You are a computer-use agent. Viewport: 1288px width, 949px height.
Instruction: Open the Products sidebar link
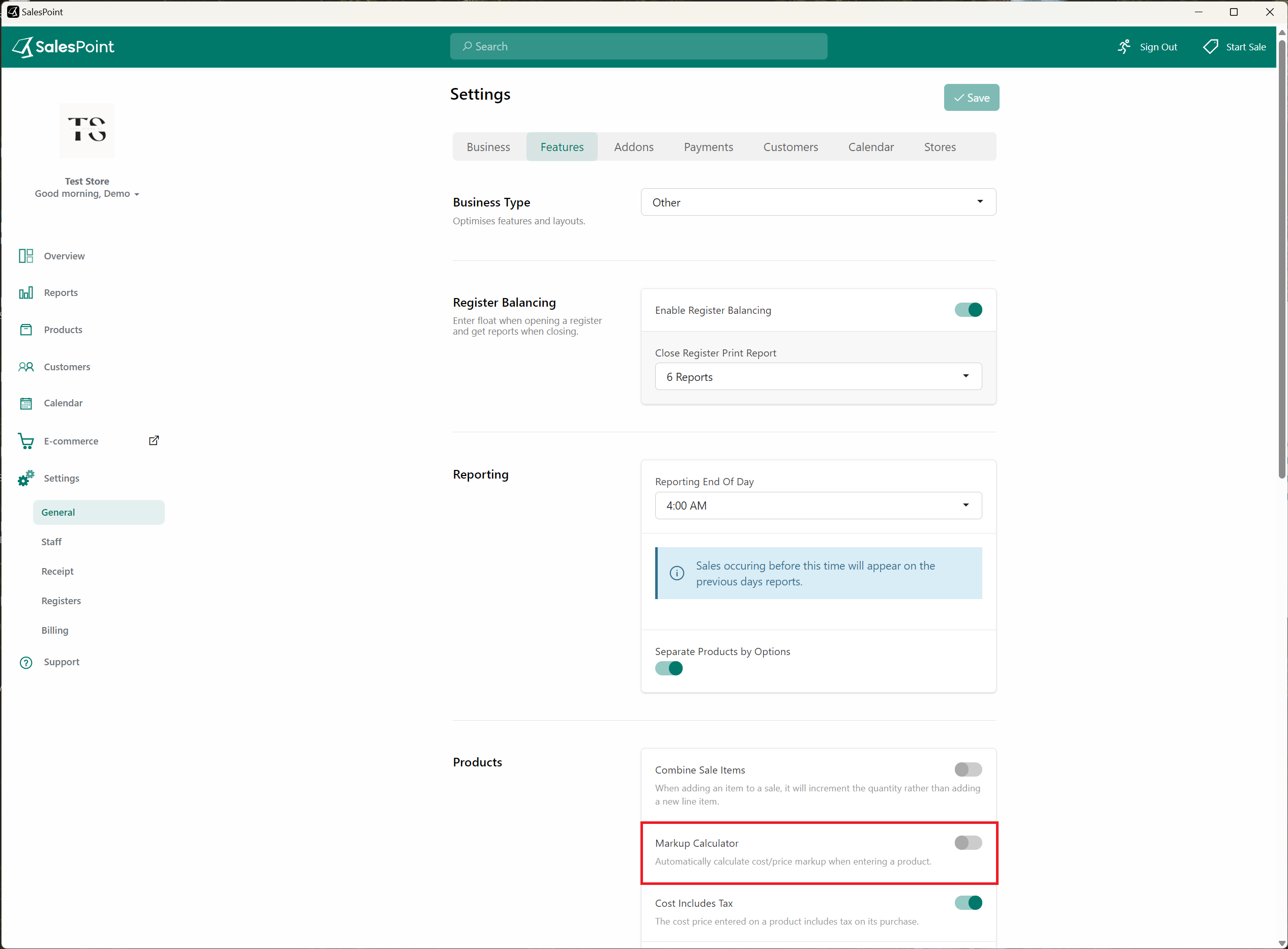click(63, 330)
